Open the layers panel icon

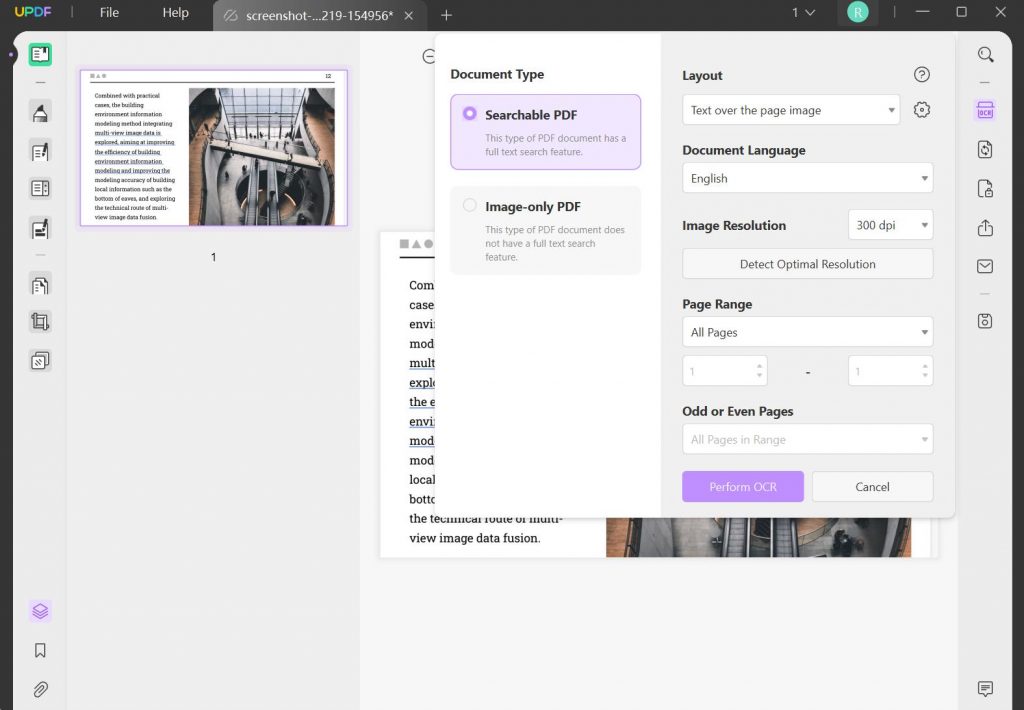[x=40, y=611]
